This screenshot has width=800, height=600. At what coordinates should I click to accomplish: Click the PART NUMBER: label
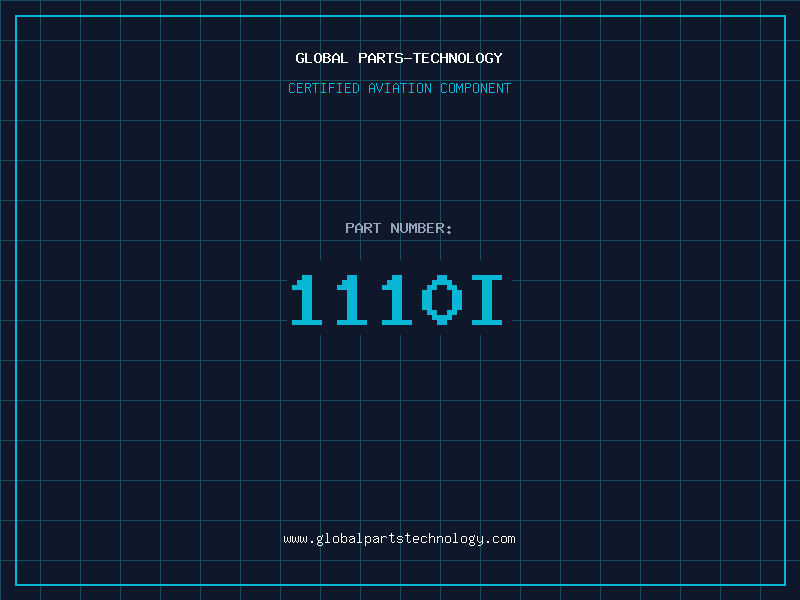pyautogui.click(x=399, y=228)
